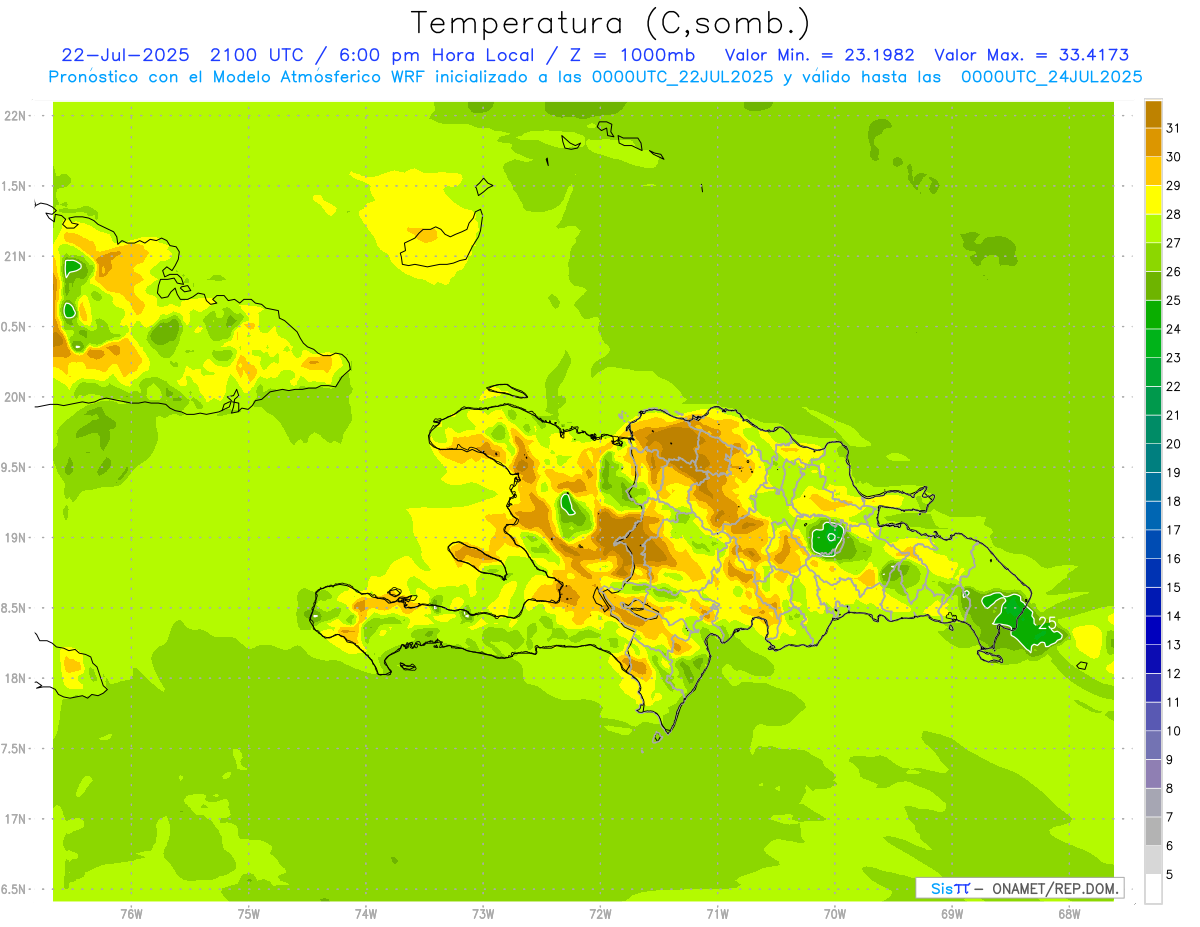Image resolution: width=1200 pixels, height=927 pixels.
Task: Click the "68W" longitude label
Action: click(1069, 913)
